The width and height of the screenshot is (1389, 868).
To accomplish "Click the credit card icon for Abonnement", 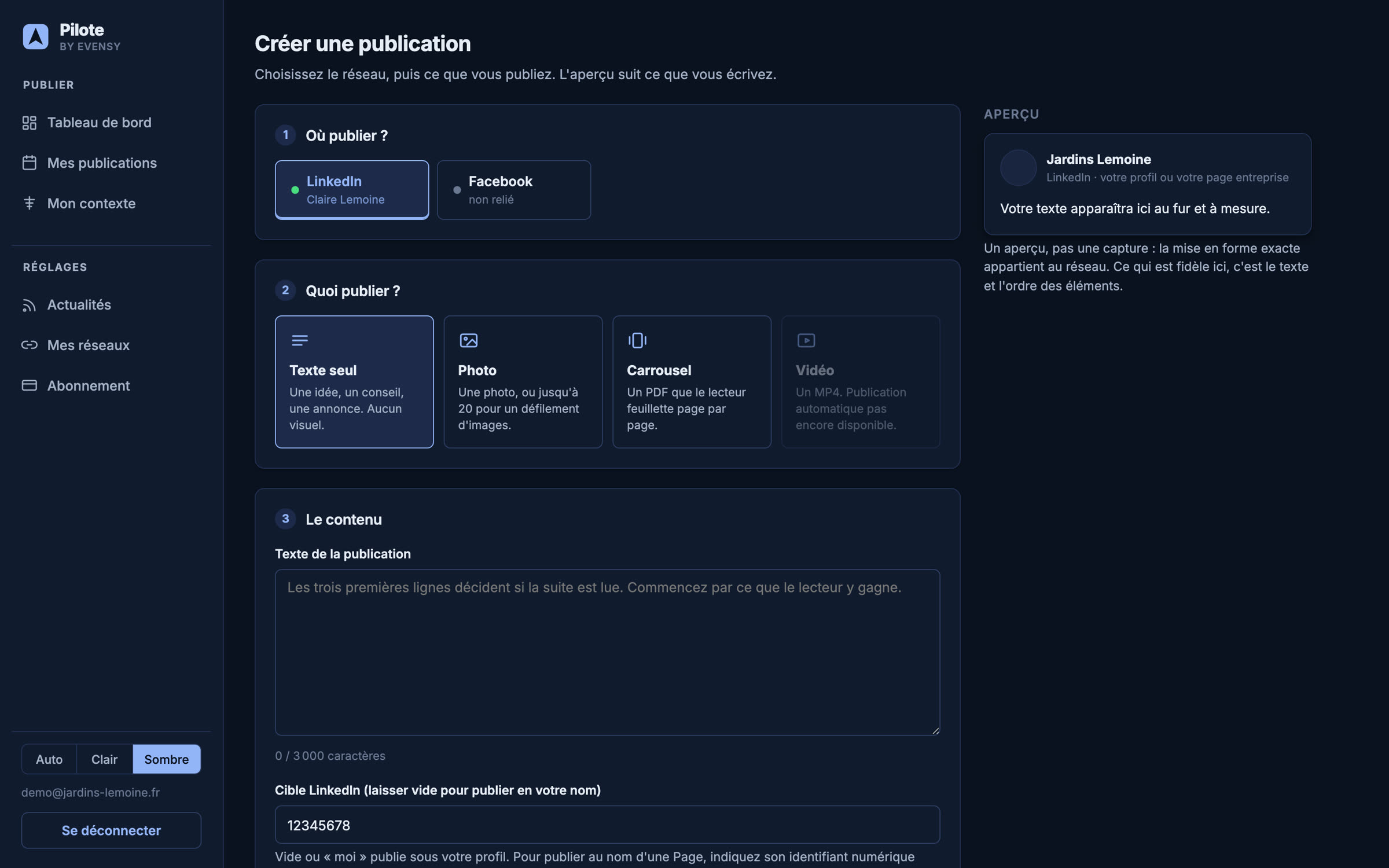I will tap(30, 385).
